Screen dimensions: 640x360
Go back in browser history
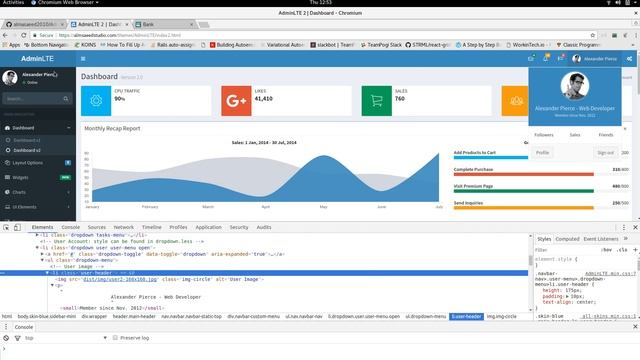[5, 36]
